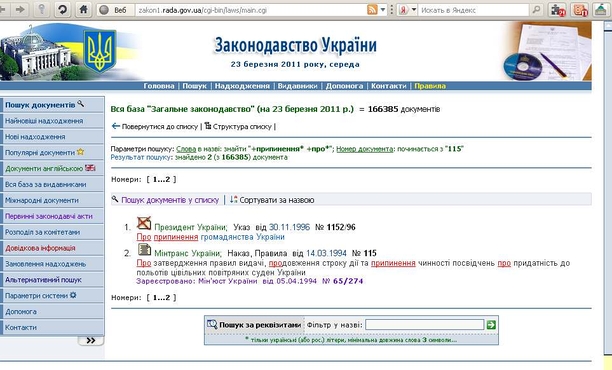Viewport: 612px width, 370px height.
Task: Click the back arrow icon before Повернутися
Action: [x=116, y=126]
